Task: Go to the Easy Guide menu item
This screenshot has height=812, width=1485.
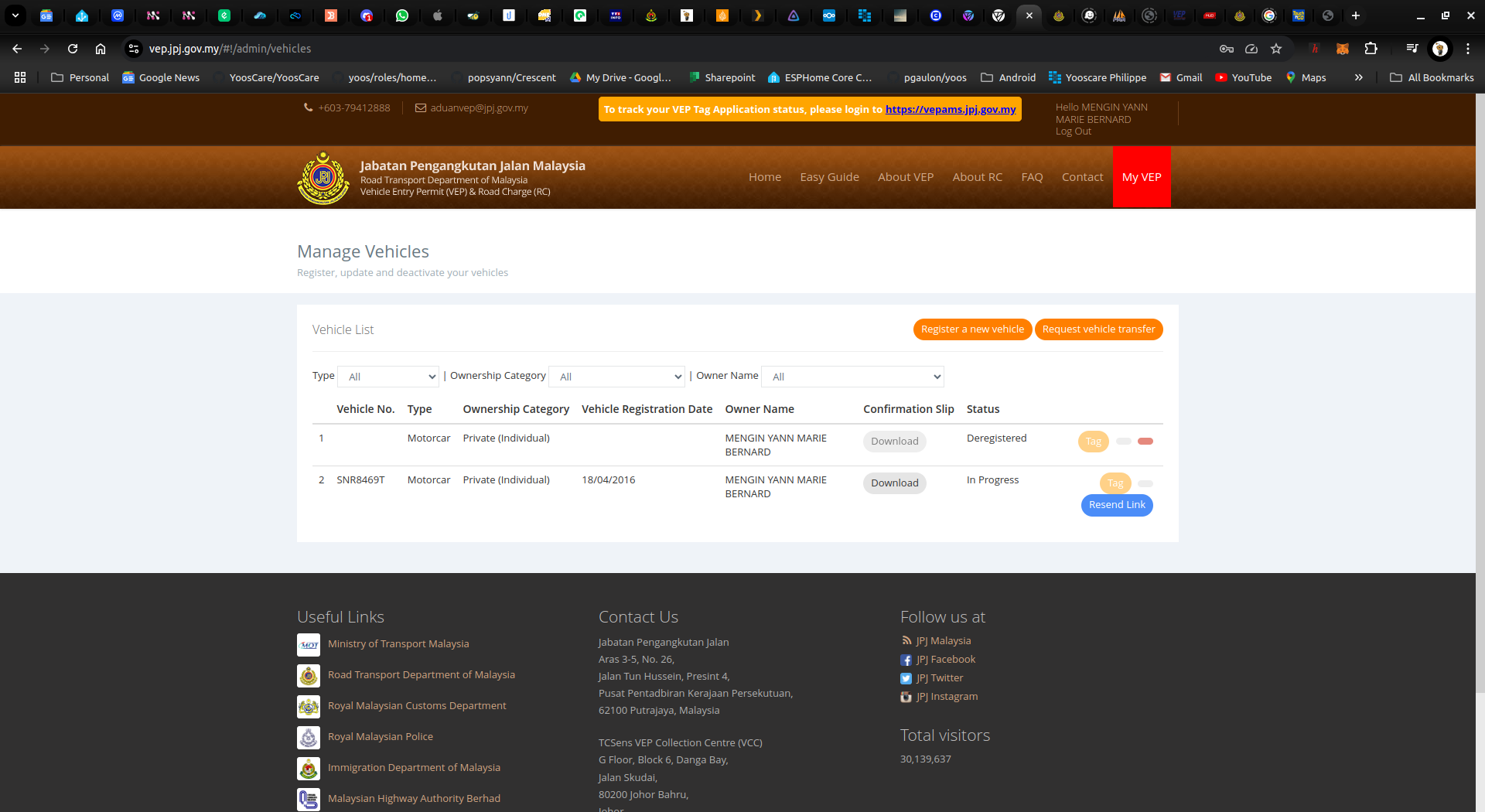Action: pos(829,177)
